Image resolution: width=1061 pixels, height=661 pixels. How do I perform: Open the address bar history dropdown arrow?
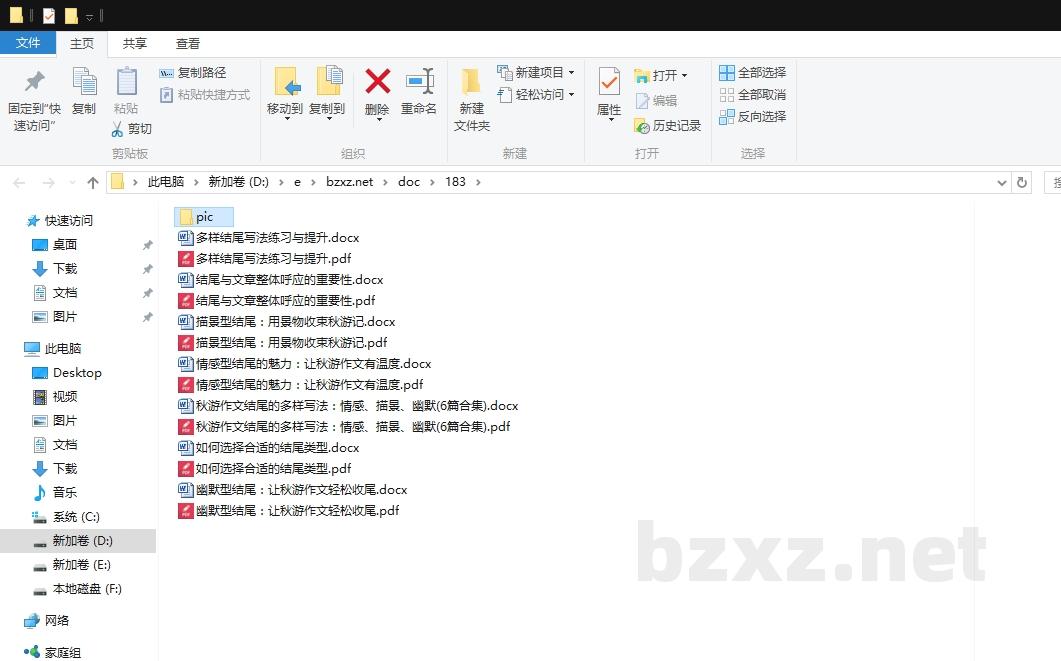click(x=1002, y=182)
